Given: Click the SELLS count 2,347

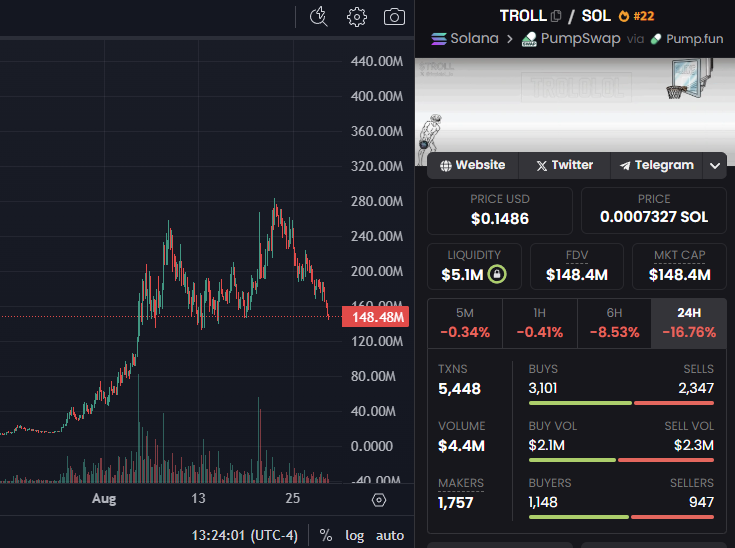Looking at the screenshot, I should pyautogui.click(x=696, y=388).
